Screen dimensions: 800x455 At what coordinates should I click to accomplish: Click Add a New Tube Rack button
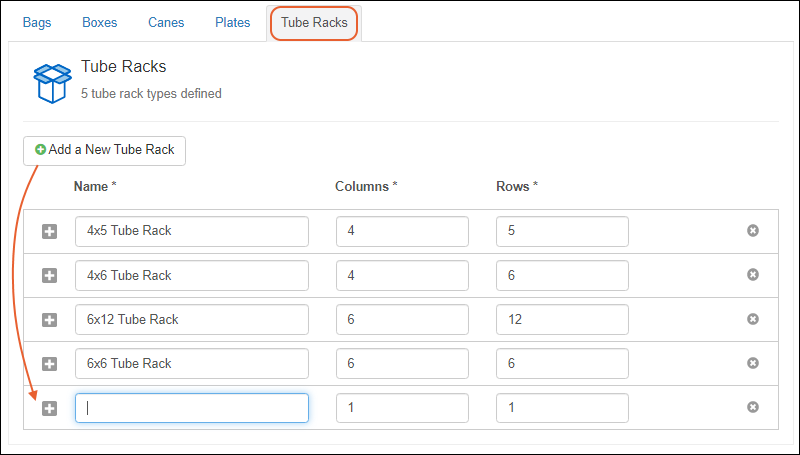[105, 150]
